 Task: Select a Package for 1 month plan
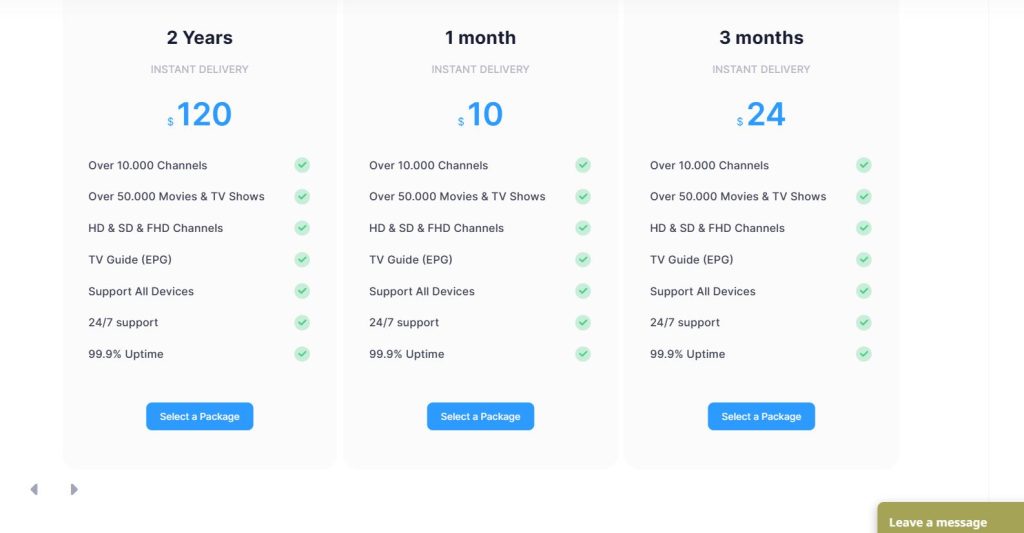480,416
